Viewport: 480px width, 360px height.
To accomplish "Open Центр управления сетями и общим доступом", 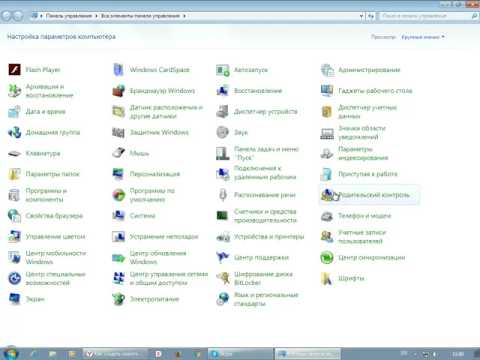I will (x=169, y=278).
